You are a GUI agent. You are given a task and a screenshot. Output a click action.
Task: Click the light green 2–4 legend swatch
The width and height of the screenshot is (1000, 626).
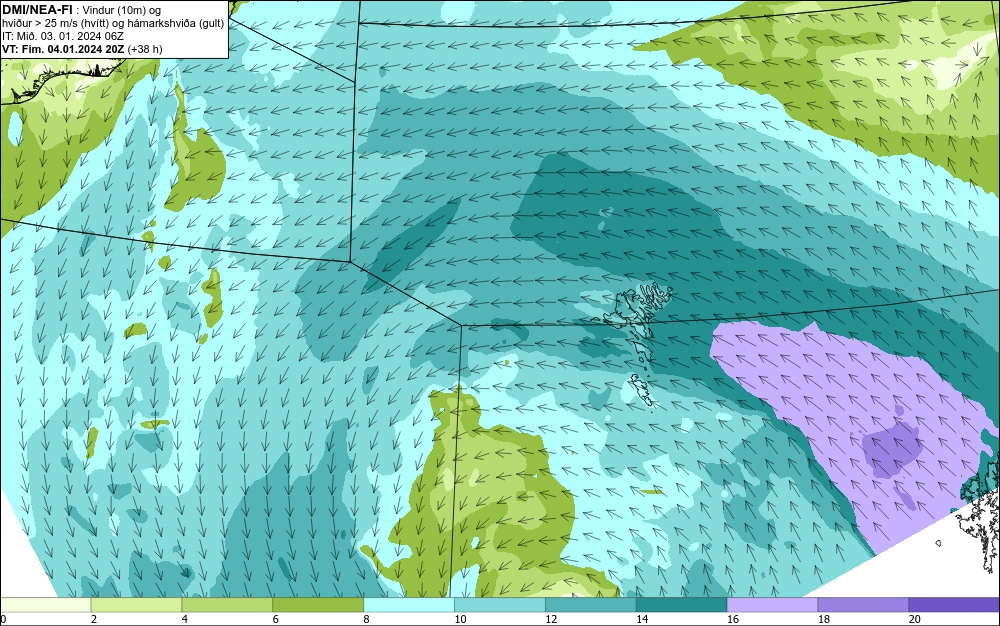pyautogui.click(x=136, y=605)
